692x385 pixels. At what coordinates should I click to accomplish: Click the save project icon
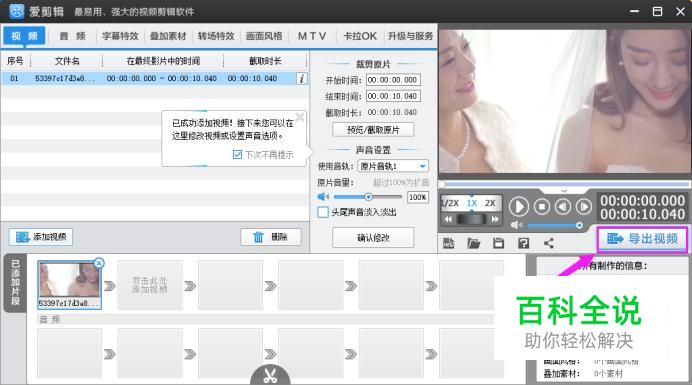click(x=498, y=243)
